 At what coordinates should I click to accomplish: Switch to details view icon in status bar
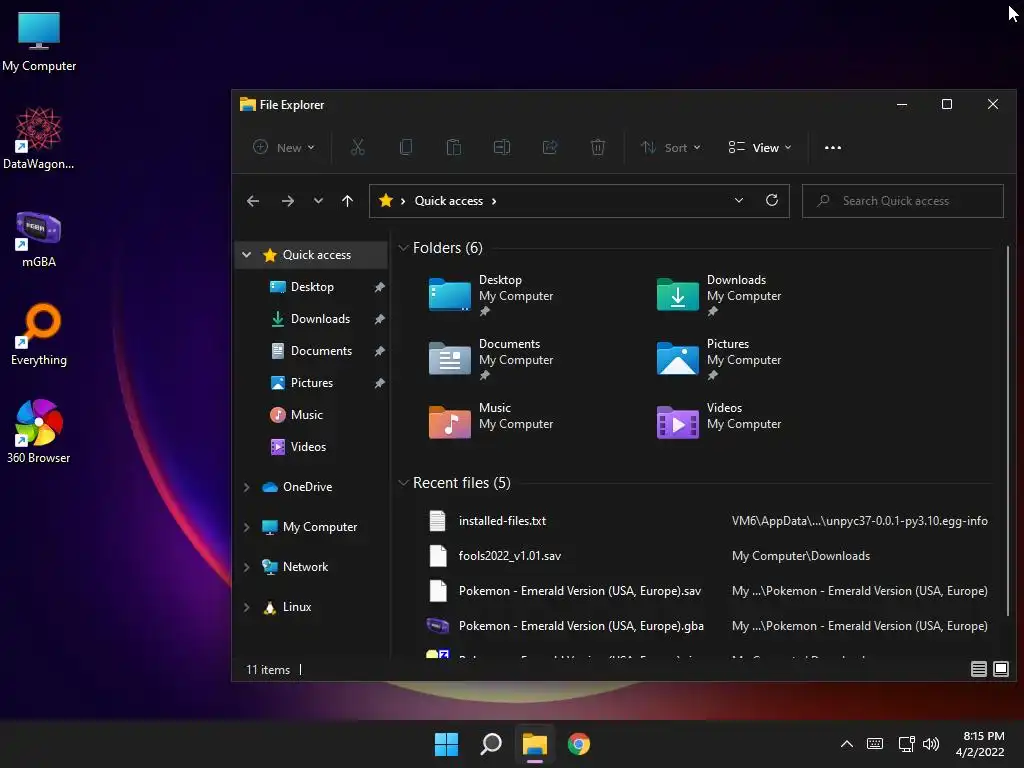pyautogui.click(x=978, y=669)
